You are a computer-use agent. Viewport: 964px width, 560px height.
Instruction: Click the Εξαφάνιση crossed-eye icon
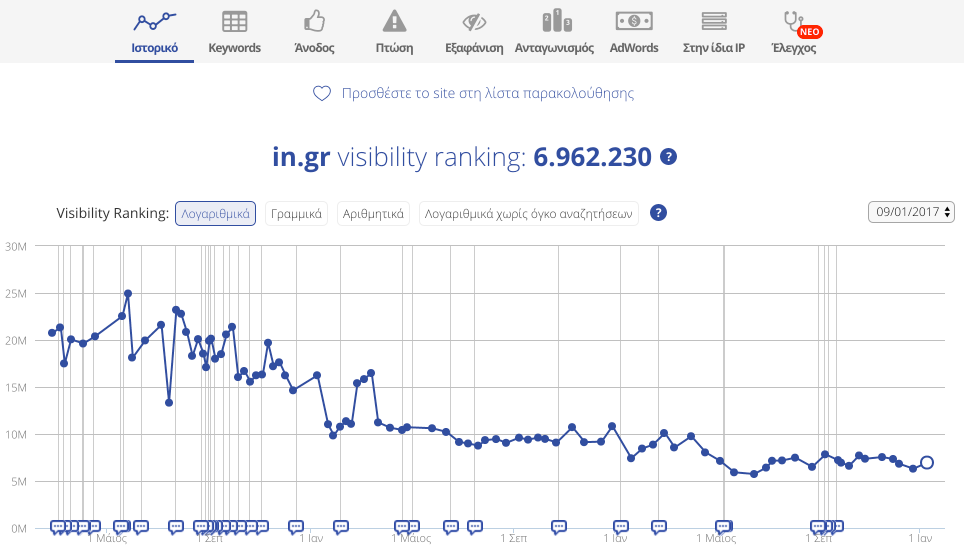(474, 21)
